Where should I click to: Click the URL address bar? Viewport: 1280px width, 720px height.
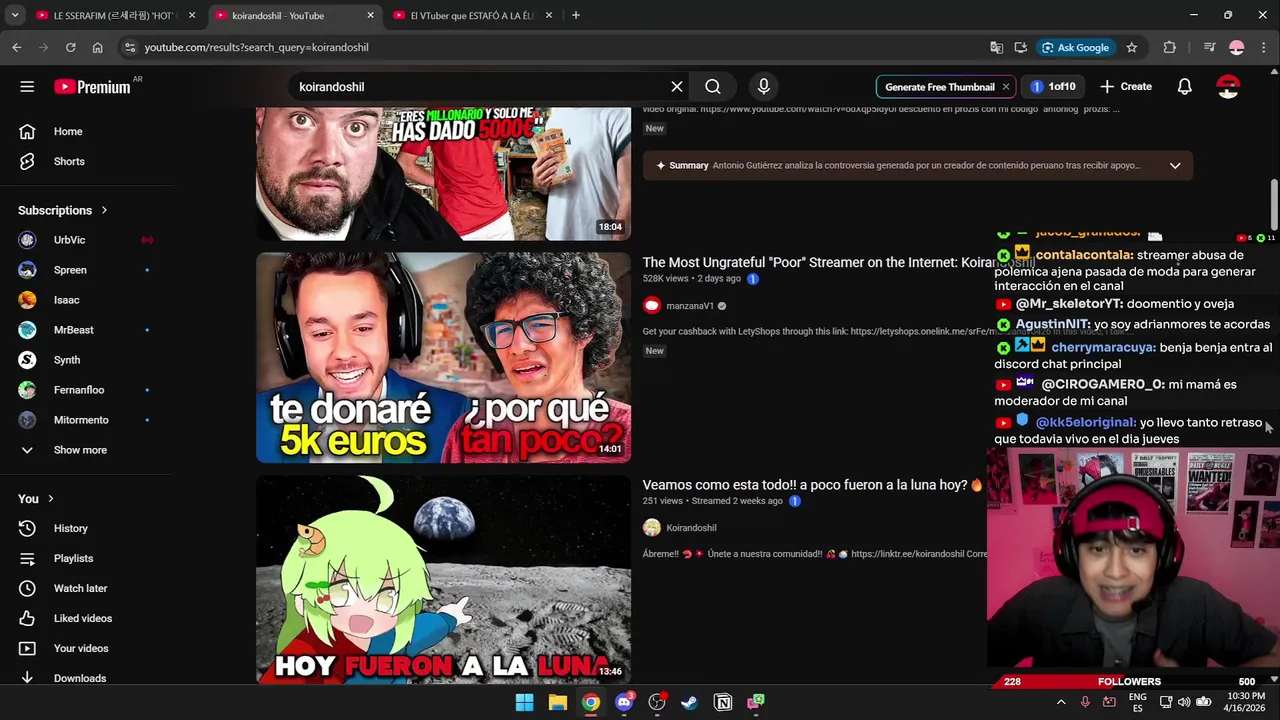tap(550, 47)
